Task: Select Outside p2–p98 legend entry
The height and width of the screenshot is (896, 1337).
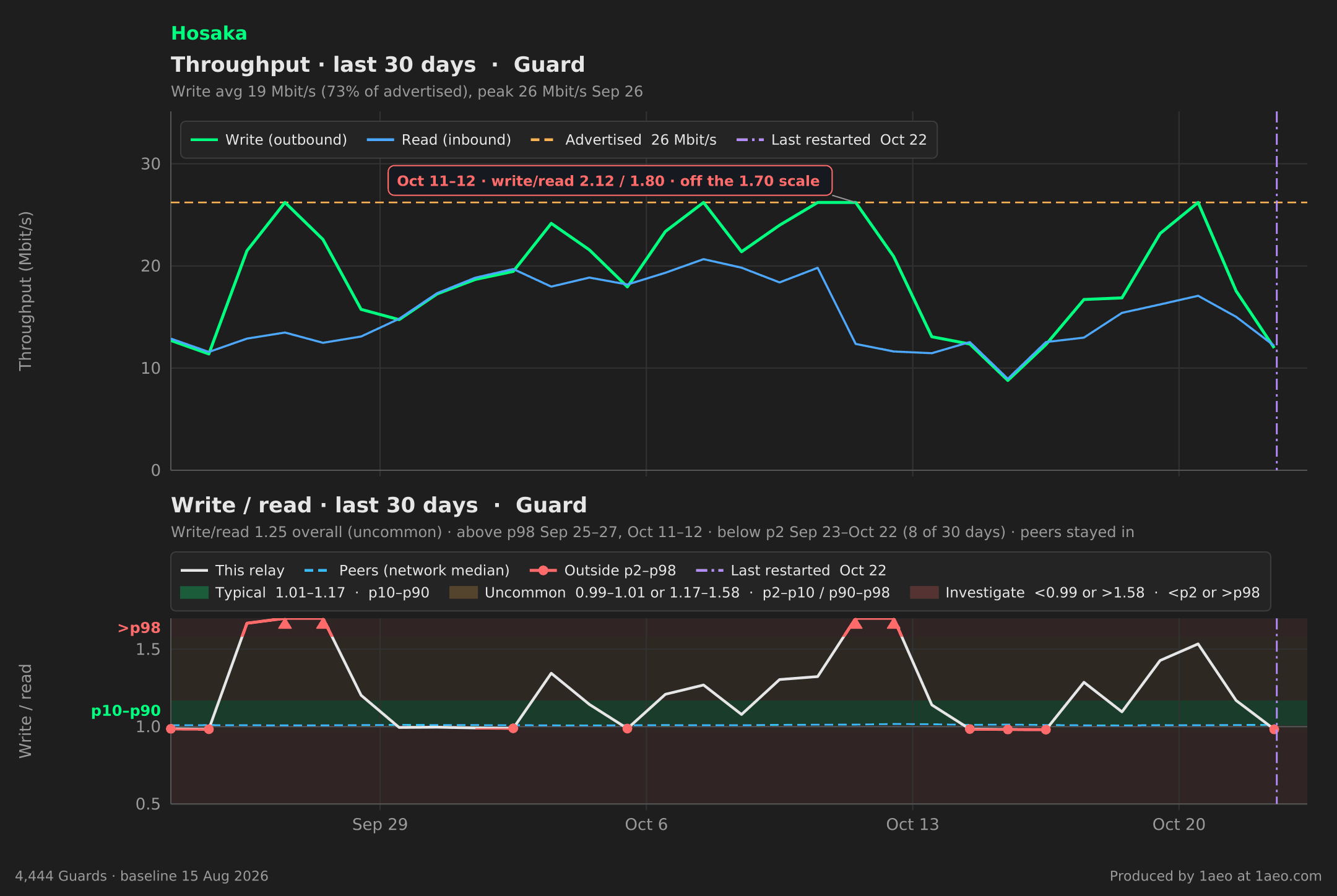Action: coord(603,571)
